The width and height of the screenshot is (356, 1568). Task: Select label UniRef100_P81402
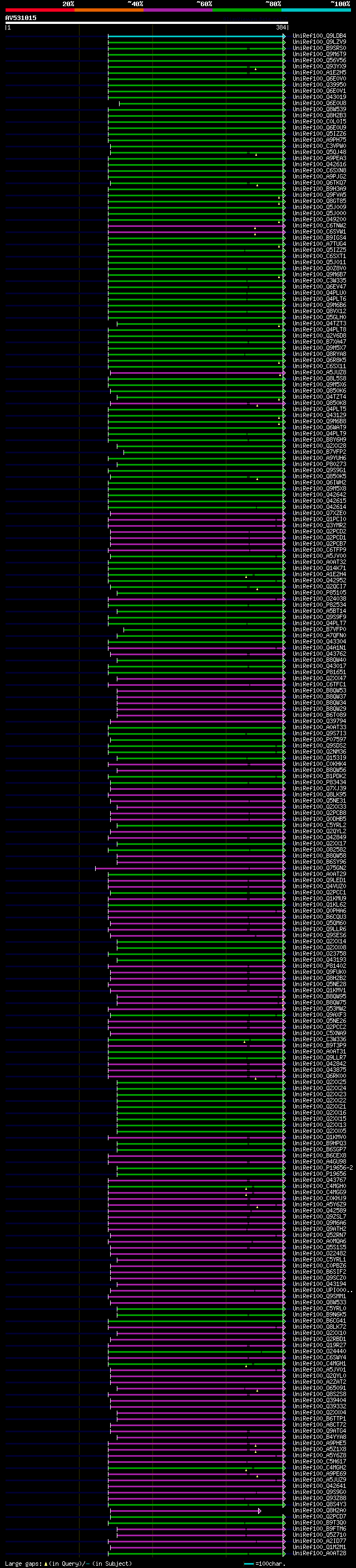click(319, 966)
